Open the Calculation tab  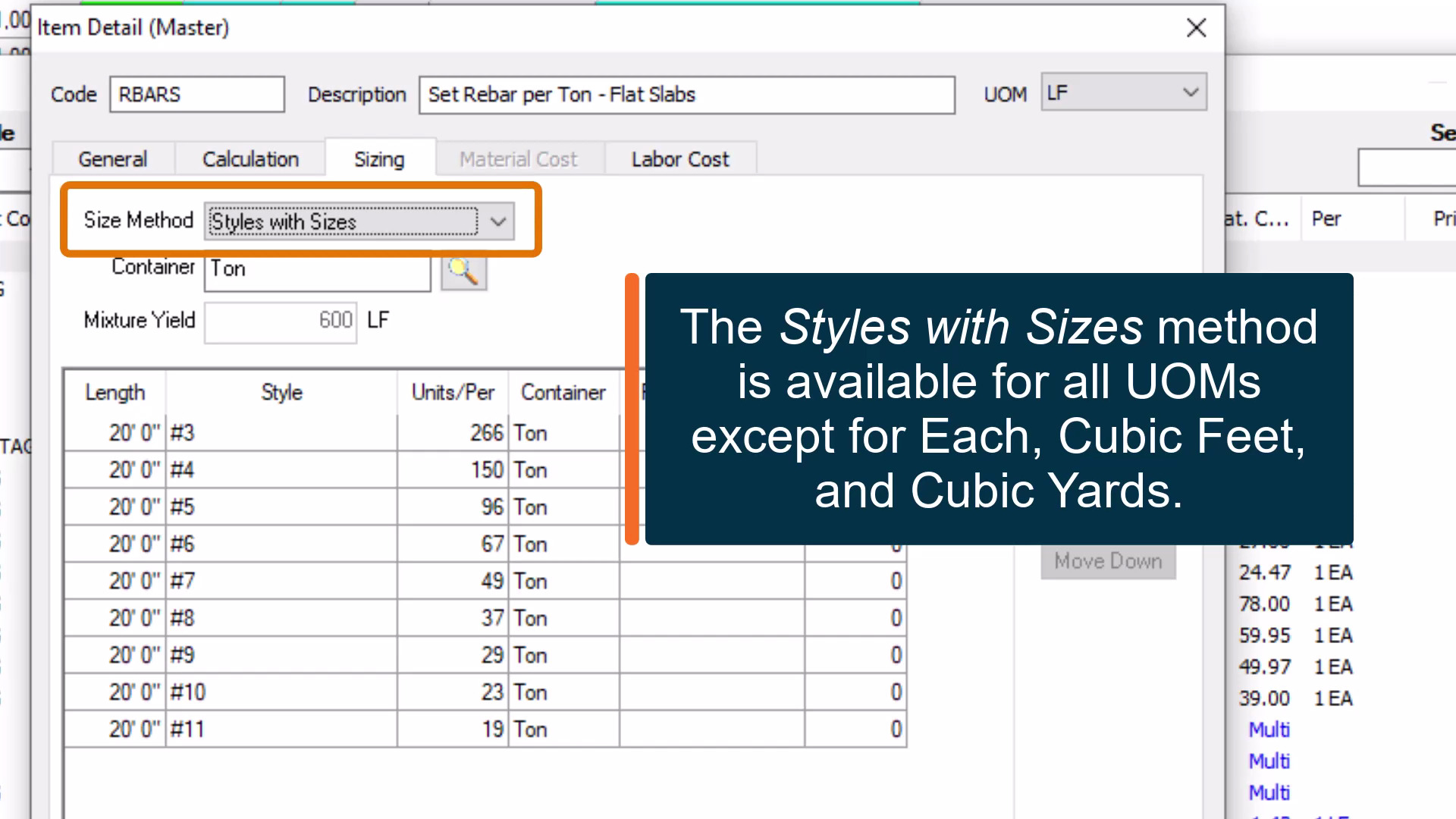250,159
